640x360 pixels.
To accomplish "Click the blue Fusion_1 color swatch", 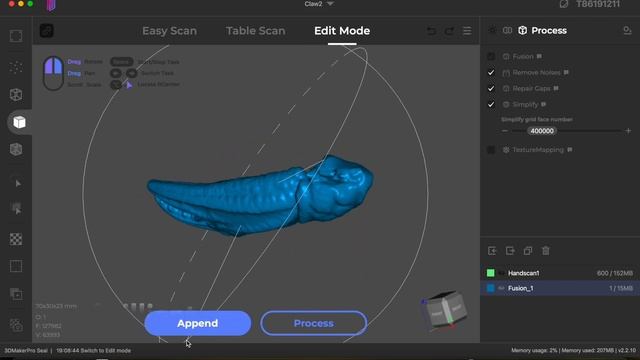I will (x=491, y=288).
